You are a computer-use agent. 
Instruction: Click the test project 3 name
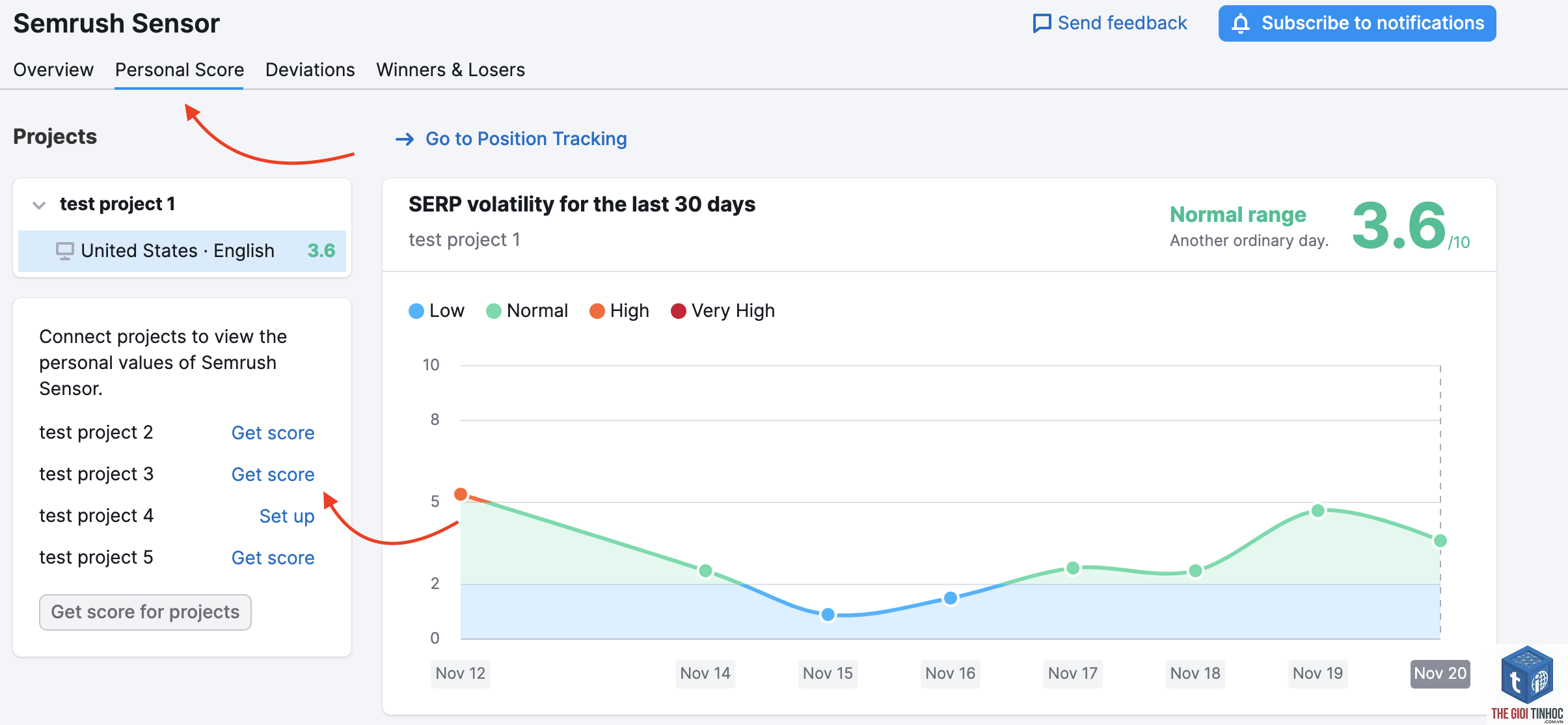(x=96, y=474)
